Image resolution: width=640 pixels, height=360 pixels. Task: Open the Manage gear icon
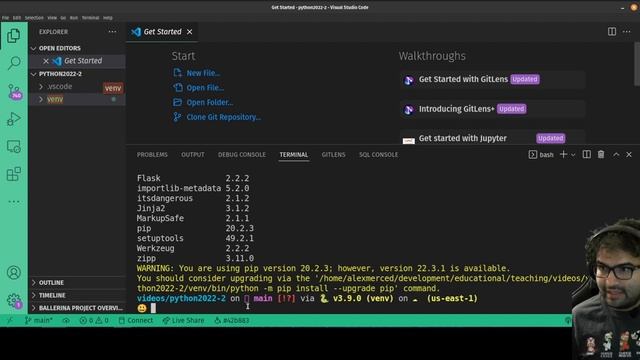click(x=14, y=301)
